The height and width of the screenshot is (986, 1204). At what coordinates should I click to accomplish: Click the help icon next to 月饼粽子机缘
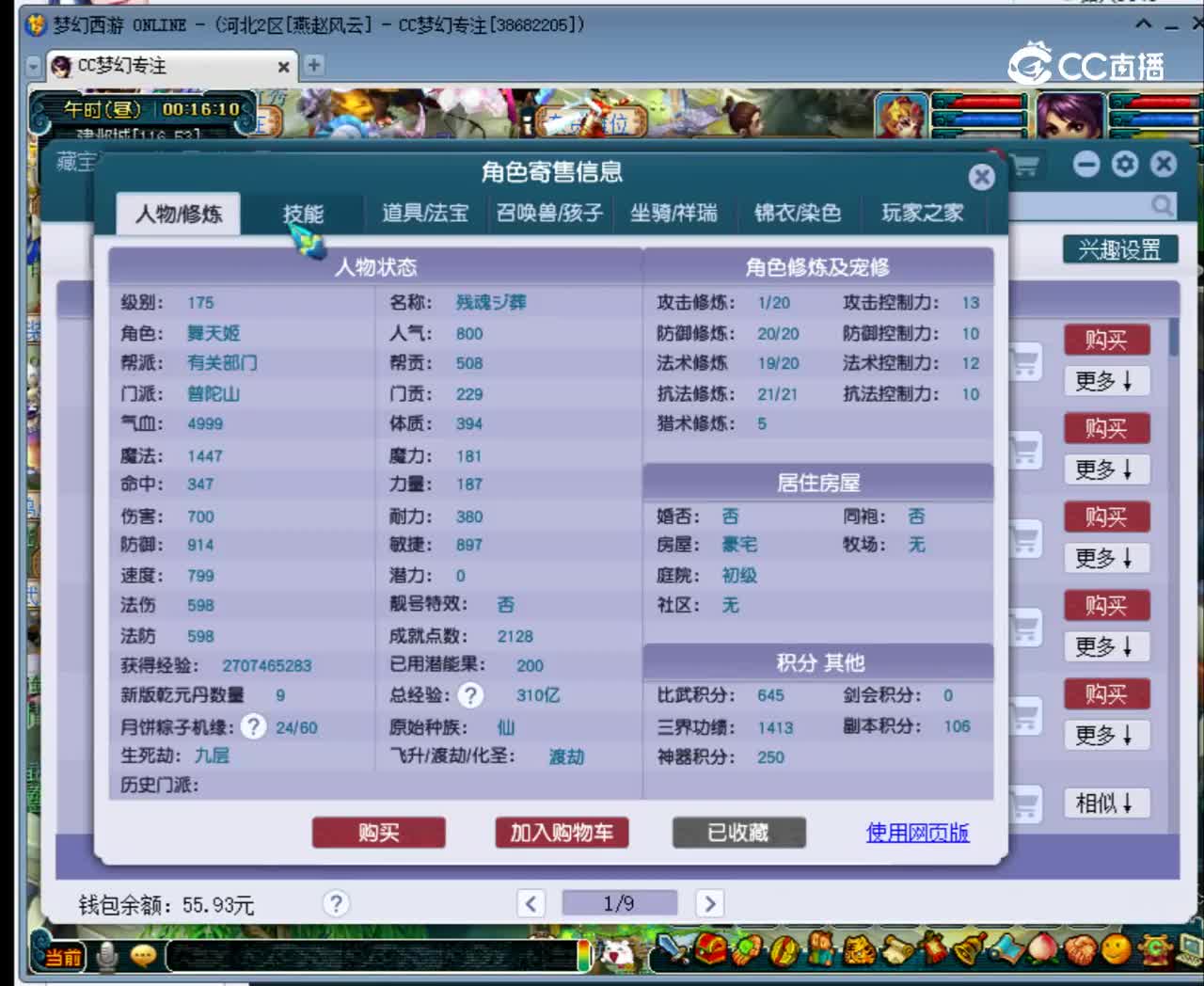coord(253,726)
